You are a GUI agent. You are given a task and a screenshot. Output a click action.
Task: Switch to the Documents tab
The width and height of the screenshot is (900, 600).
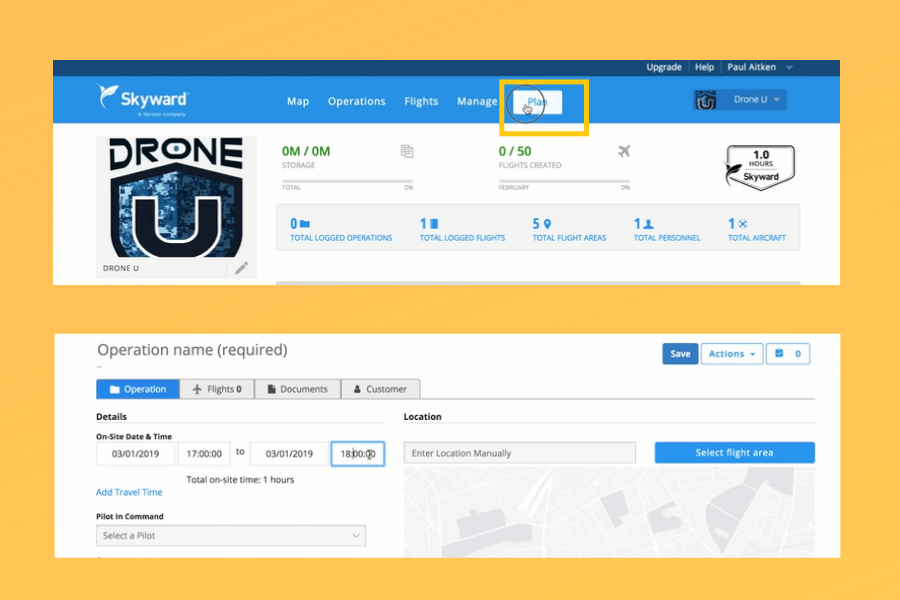point(297,389)
